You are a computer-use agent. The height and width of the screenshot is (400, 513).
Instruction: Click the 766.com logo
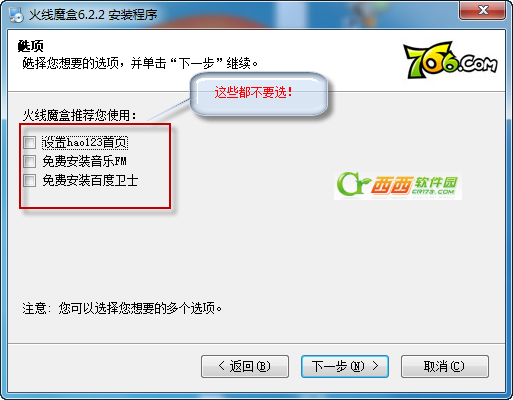(450, 60)
